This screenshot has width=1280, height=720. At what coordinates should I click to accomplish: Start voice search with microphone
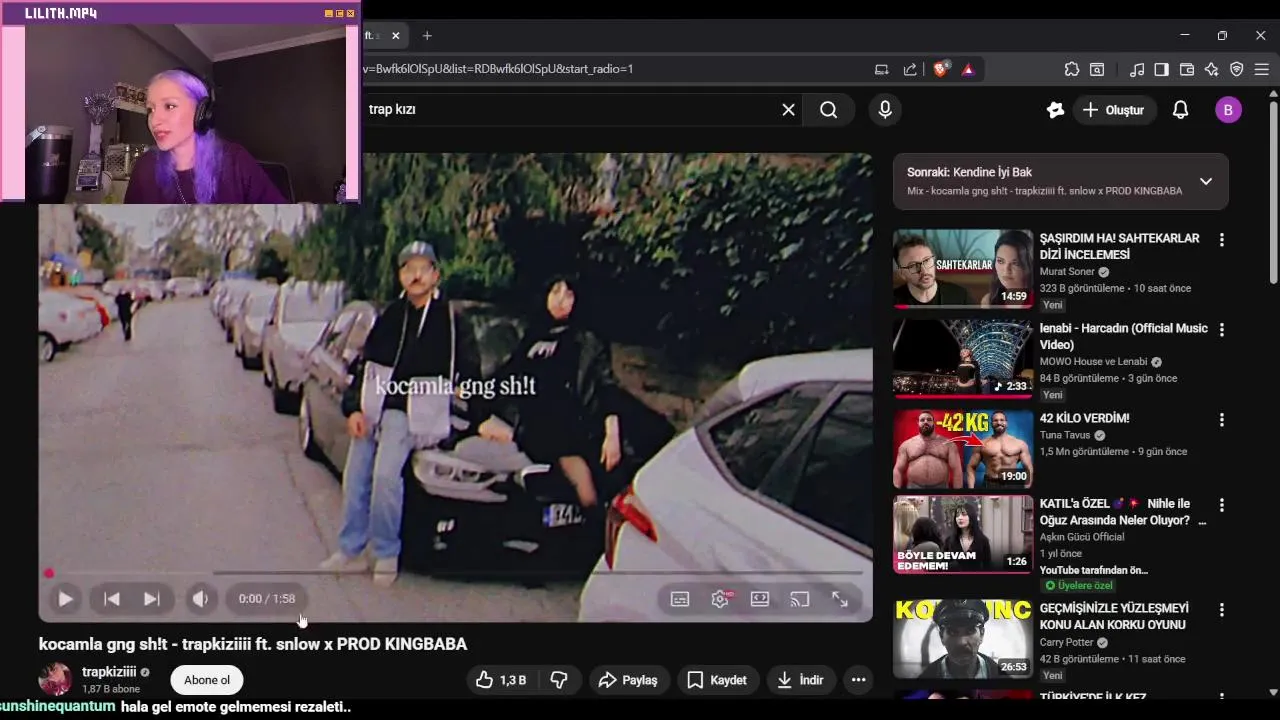click(x=885, y=110)
